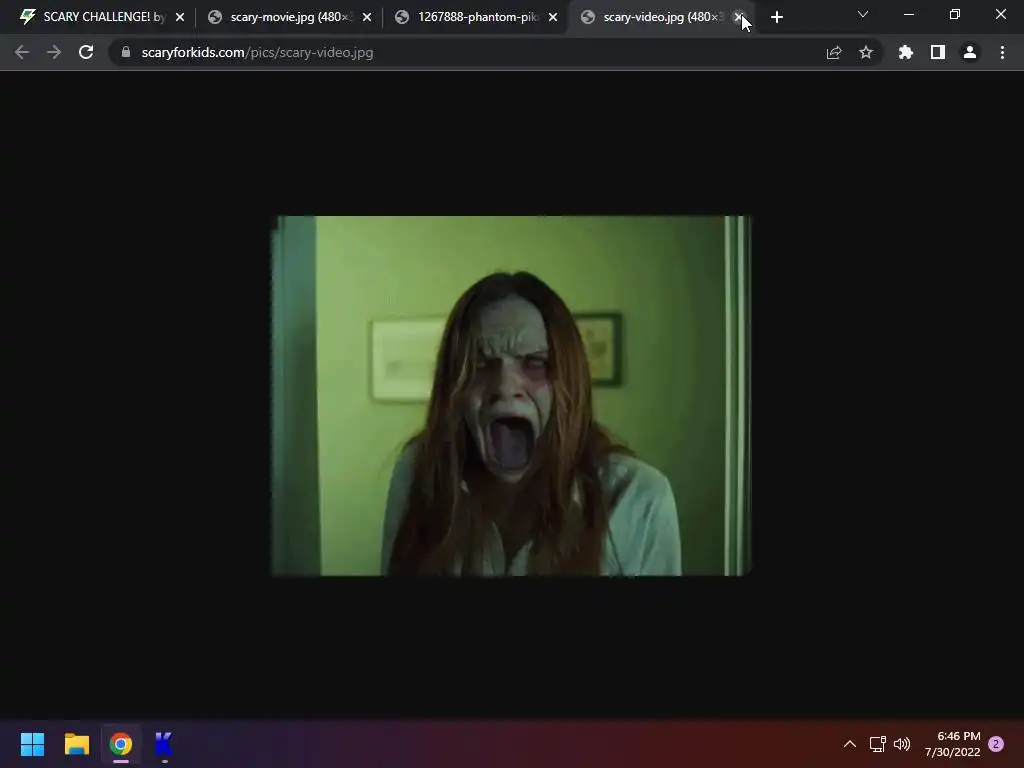Restore down the Chrome window
The height and width of the screenshot is (768, 1024).
pyautogui.click(x=955, y=14)
